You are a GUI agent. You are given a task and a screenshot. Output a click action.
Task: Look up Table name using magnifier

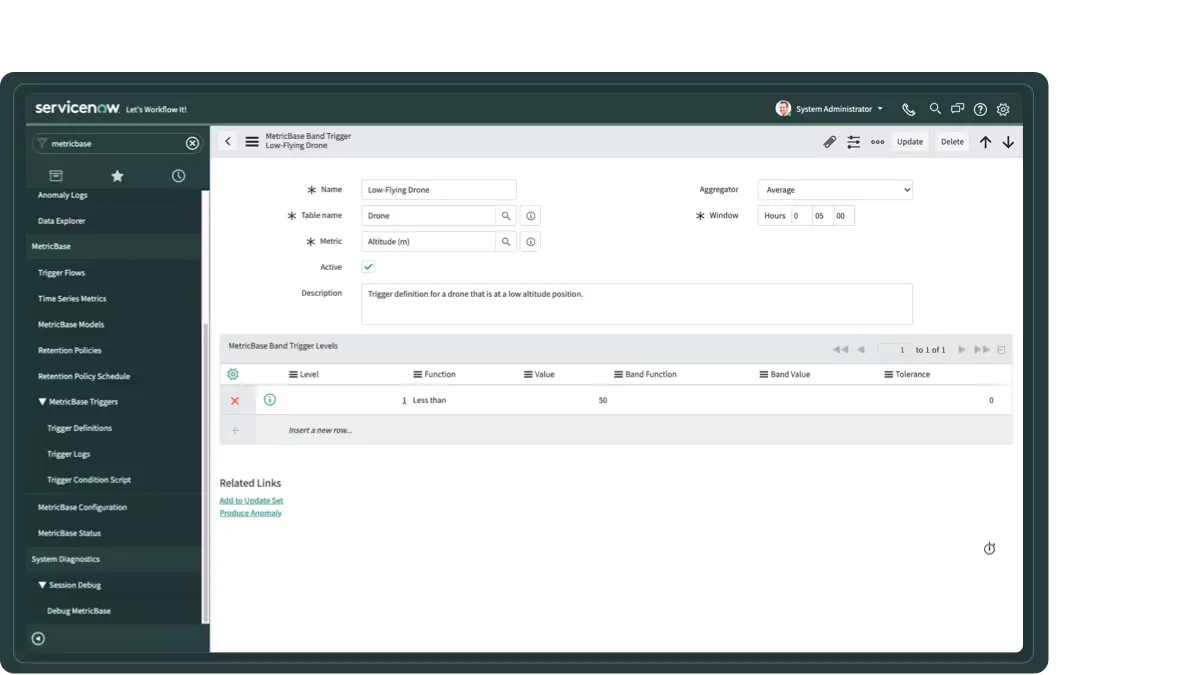(506, 215)
